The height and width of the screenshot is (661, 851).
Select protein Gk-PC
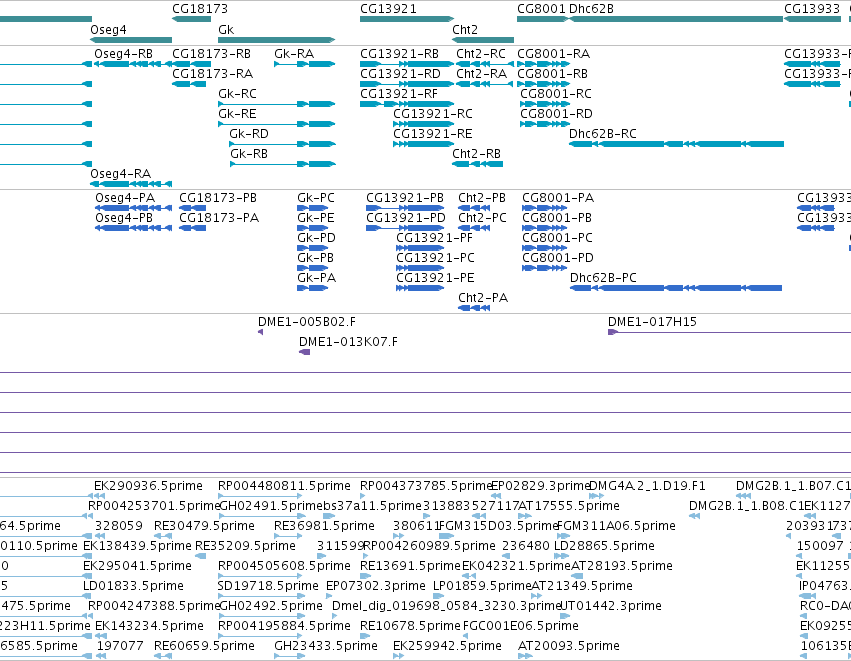tap(313, 208)
